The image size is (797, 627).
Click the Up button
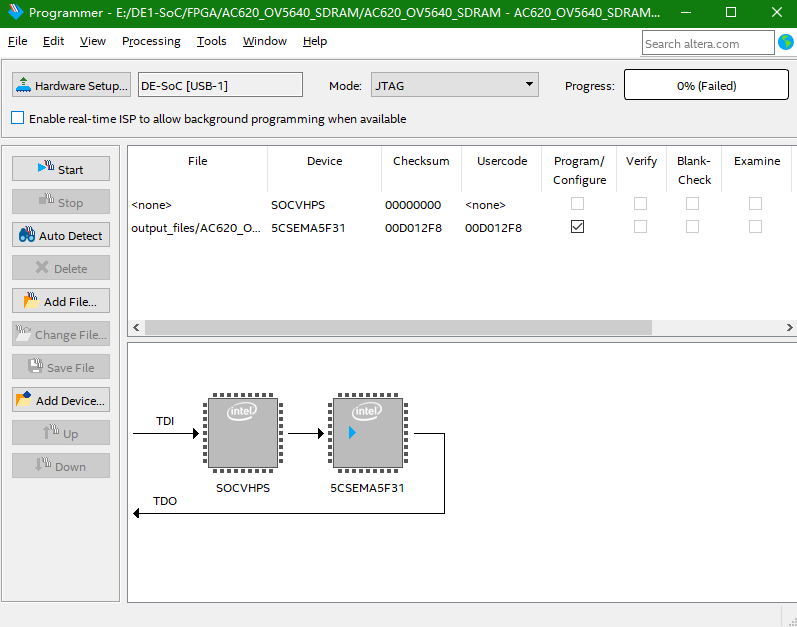coord(61,433)
